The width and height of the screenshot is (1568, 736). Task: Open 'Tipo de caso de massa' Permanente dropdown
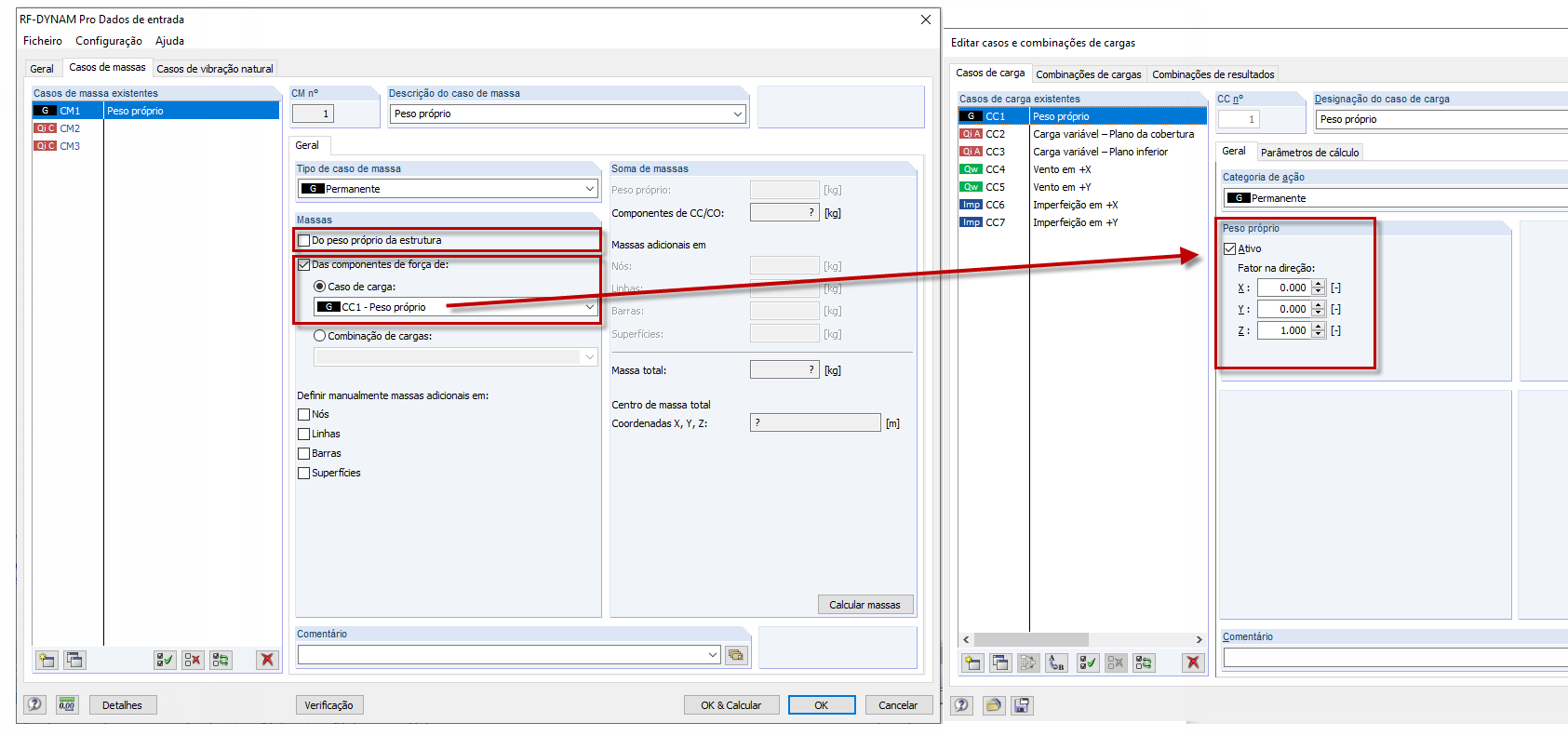589,189
